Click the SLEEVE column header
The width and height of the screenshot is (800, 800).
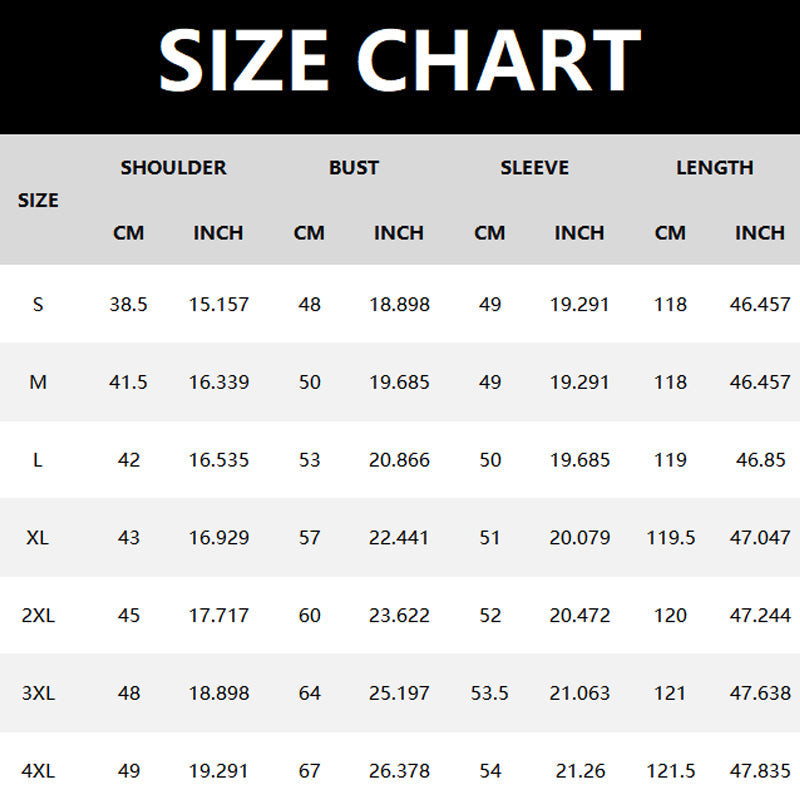click(x=534, y=168)
